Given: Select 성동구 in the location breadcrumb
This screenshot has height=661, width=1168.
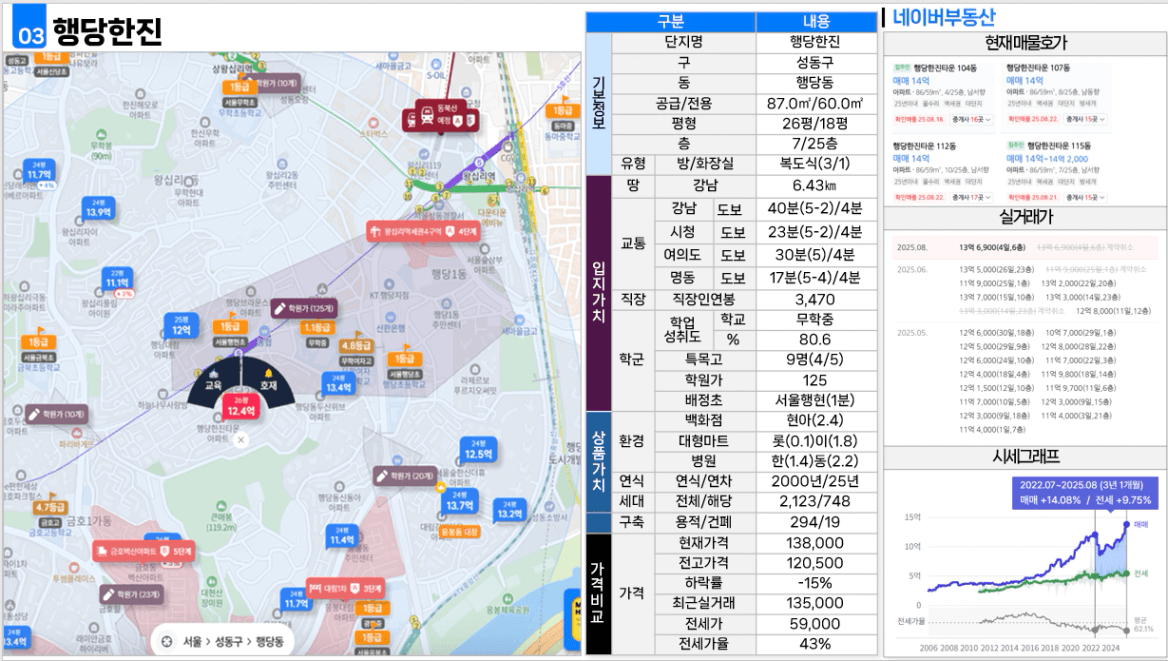Looking at the screenshot, I should point(229,641).
